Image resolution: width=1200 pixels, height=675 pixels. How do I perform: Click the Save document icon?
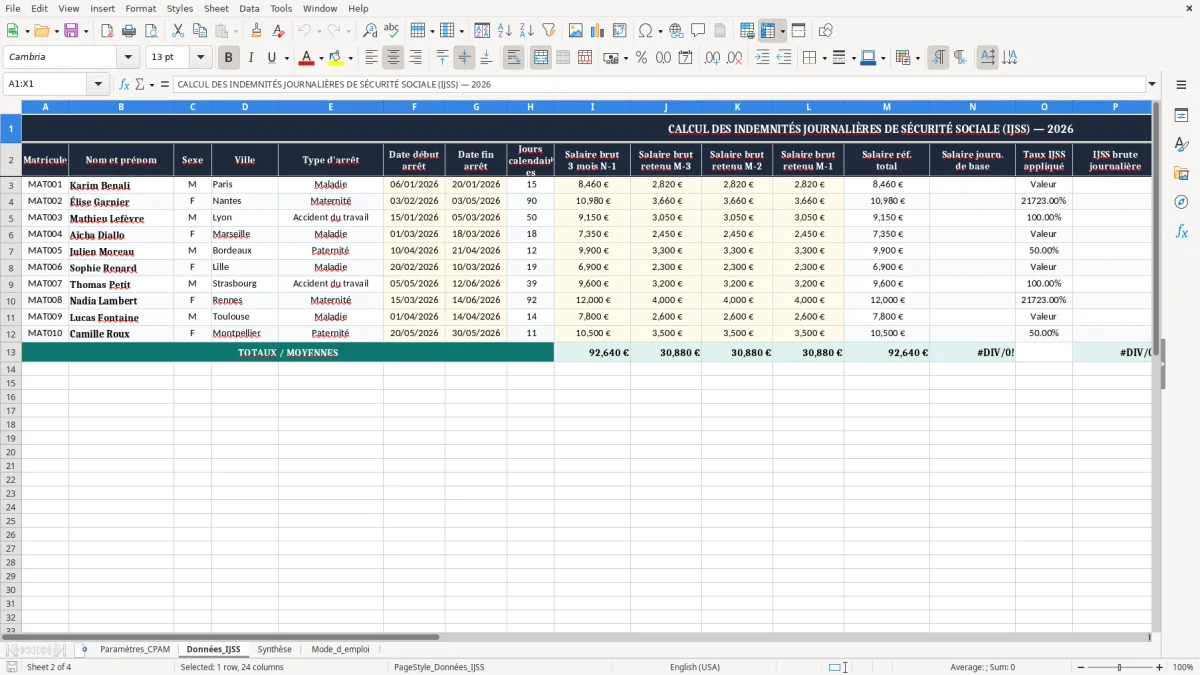73,31
